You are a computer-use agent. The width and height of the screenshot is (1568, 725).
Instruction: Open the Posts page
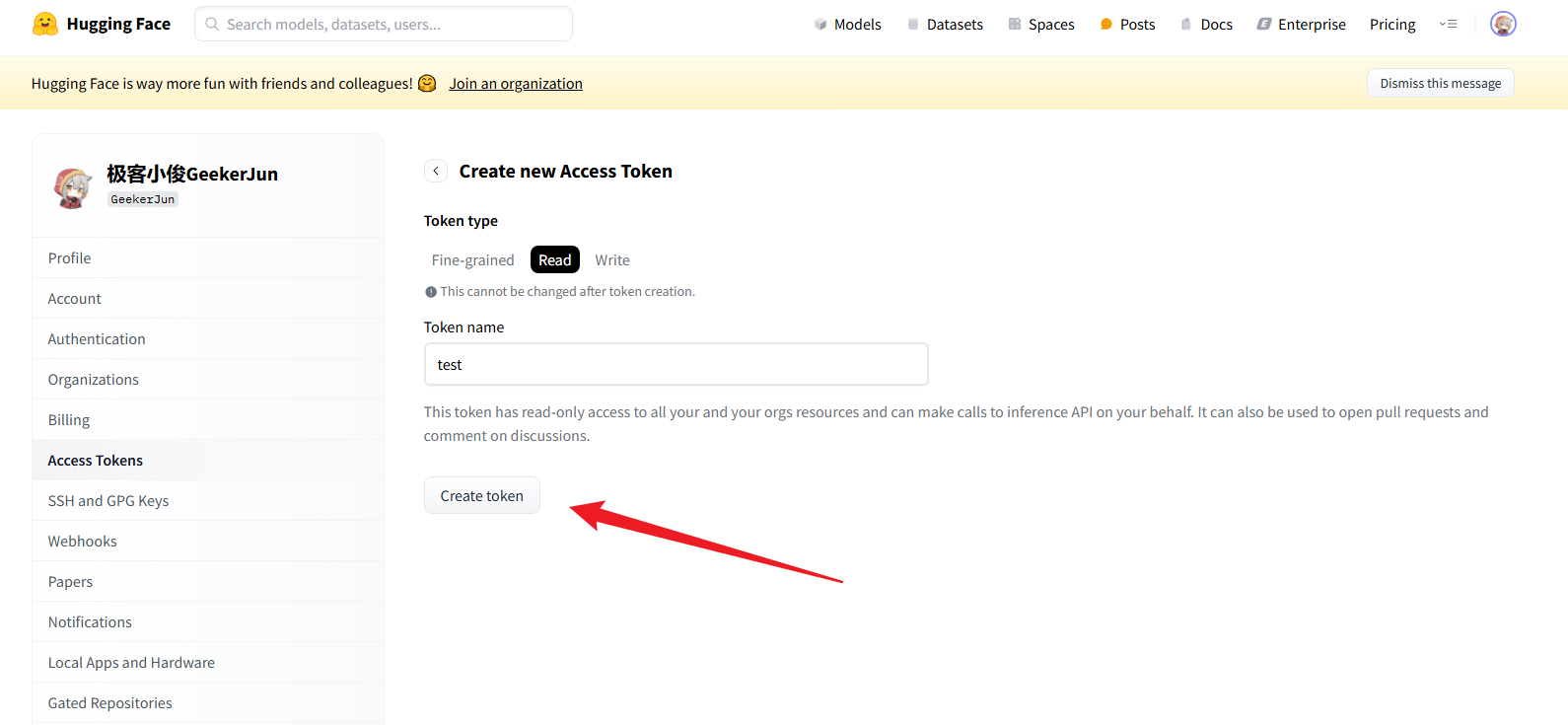[x=1127, y=24]
